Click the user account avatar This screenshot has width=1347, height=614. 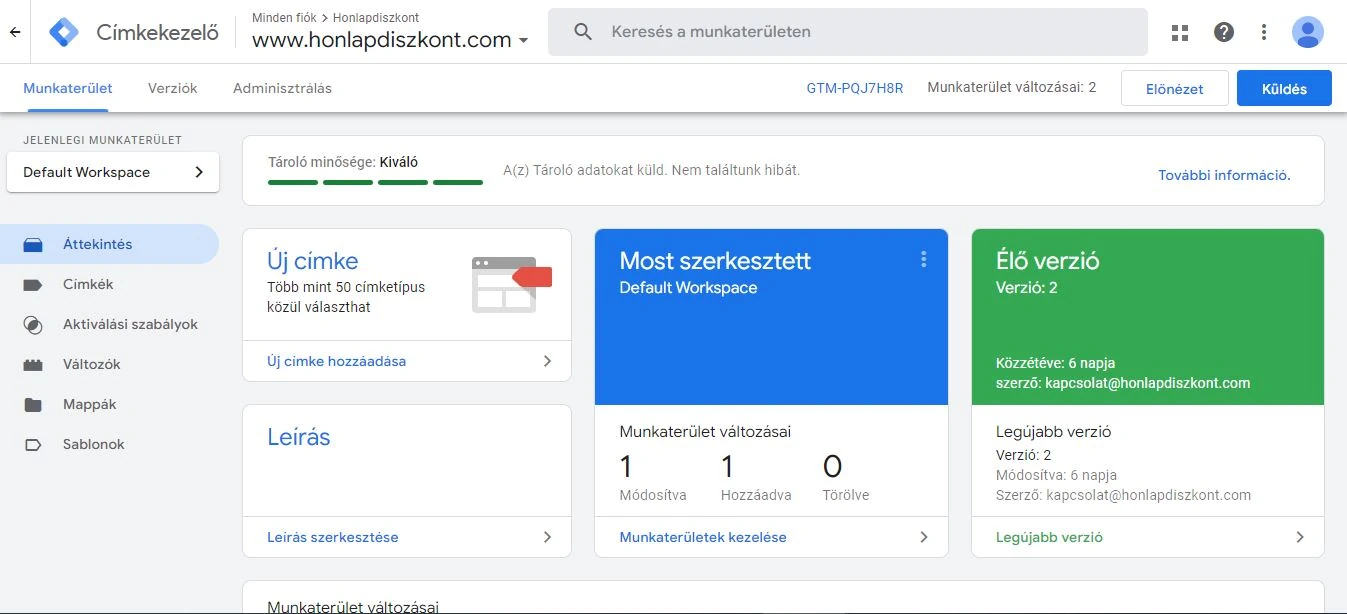[1308, 32]
